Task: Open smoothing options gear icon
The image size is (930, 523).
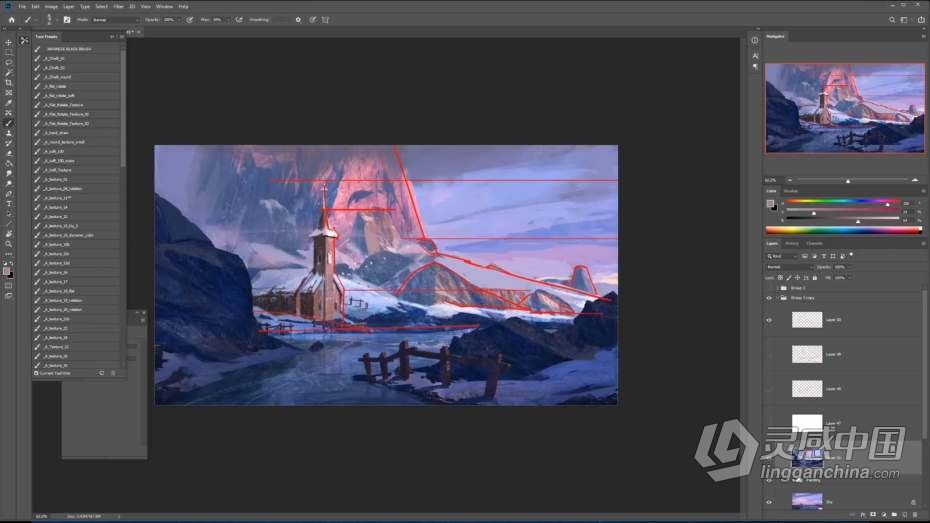Action: pyautogui.click(x=298, y=20)
